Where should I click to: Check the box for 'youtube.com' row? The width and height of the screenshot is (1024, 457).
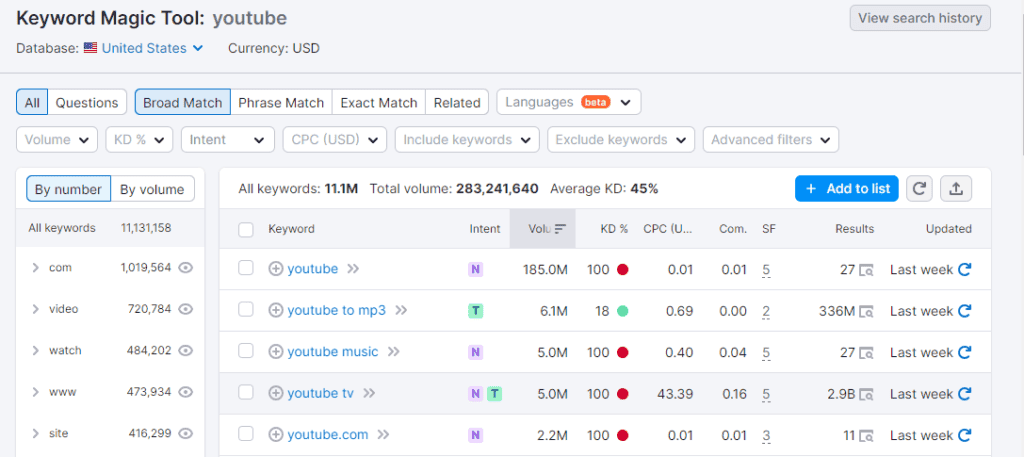click(246, 433)
